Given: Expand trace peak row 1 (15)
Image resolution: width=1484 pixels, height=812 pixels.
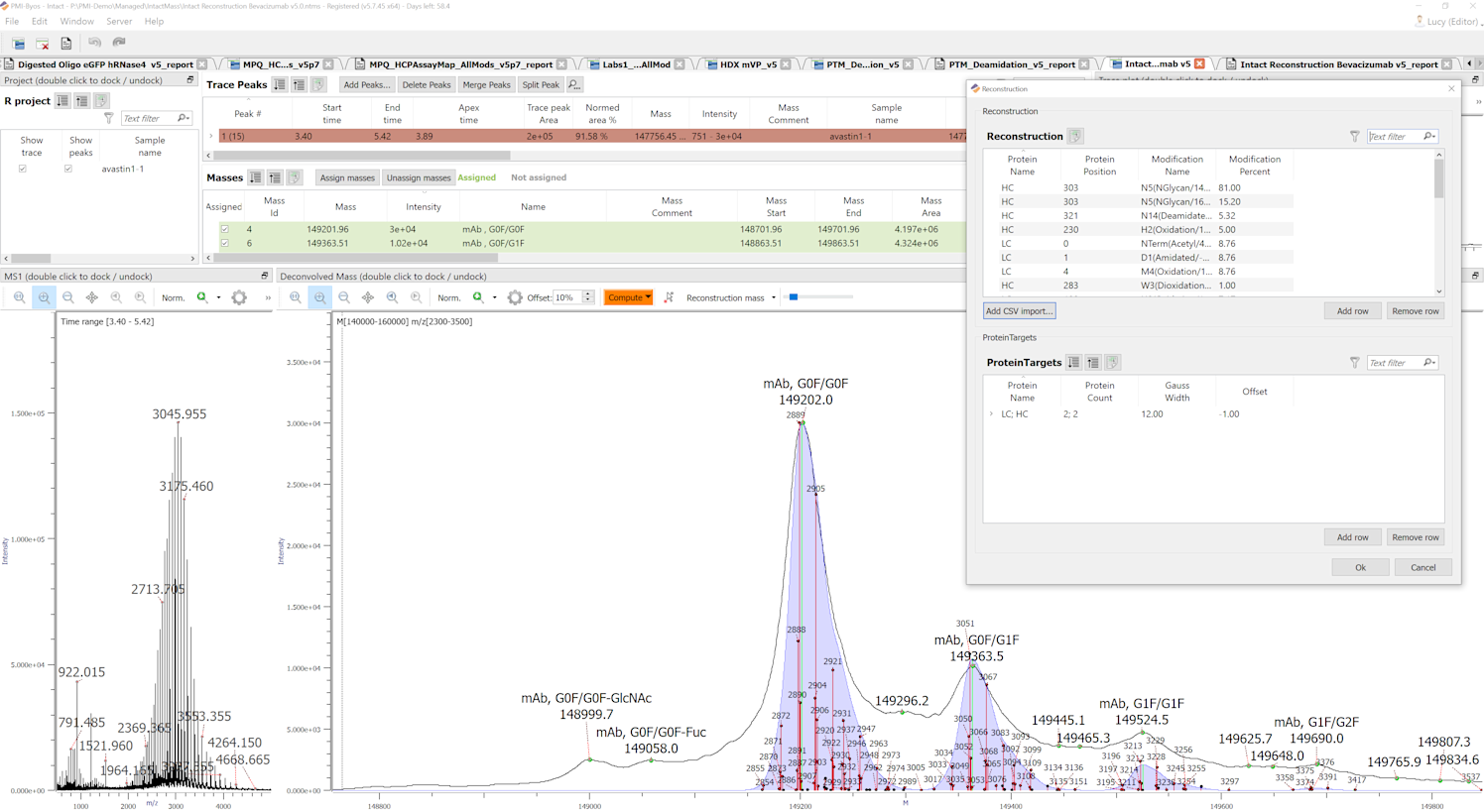Looking at the screenshot, I should [211, 137].
